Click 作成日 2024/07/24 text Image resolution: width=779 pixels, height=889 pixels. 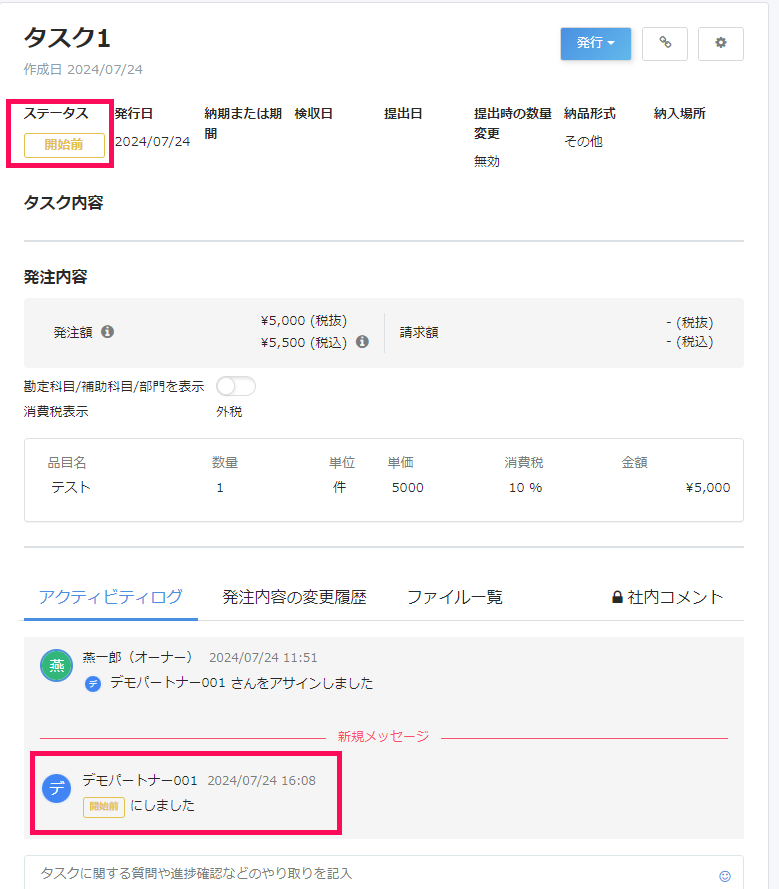(x=83, y=70)
